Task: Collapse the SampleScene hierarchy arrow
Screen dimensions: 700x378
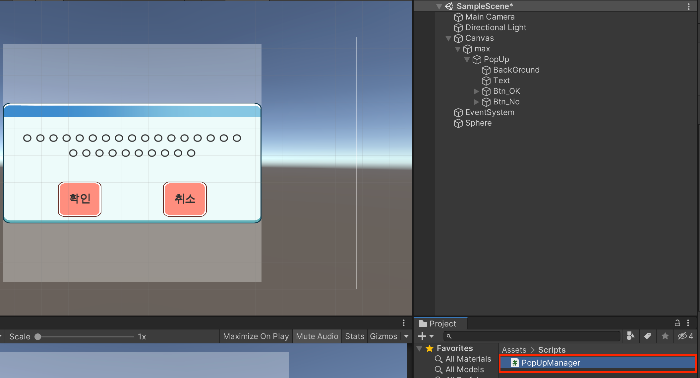Action: point(439,6)
